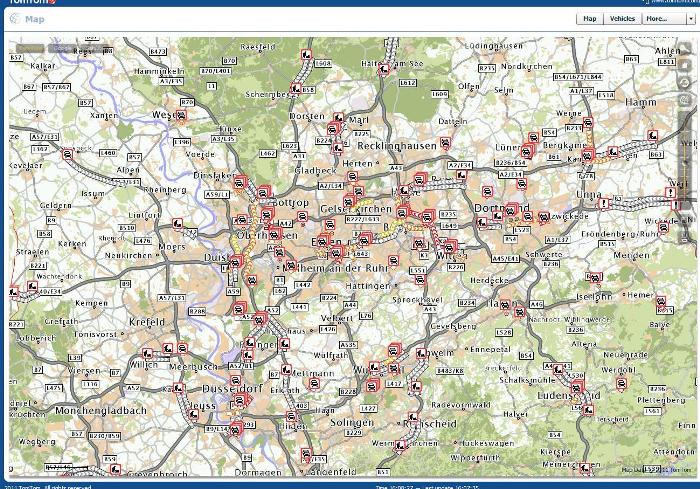Click the Hamm city label
The height and width of the screenshot is (489, 700).
(x=641, y=102)
